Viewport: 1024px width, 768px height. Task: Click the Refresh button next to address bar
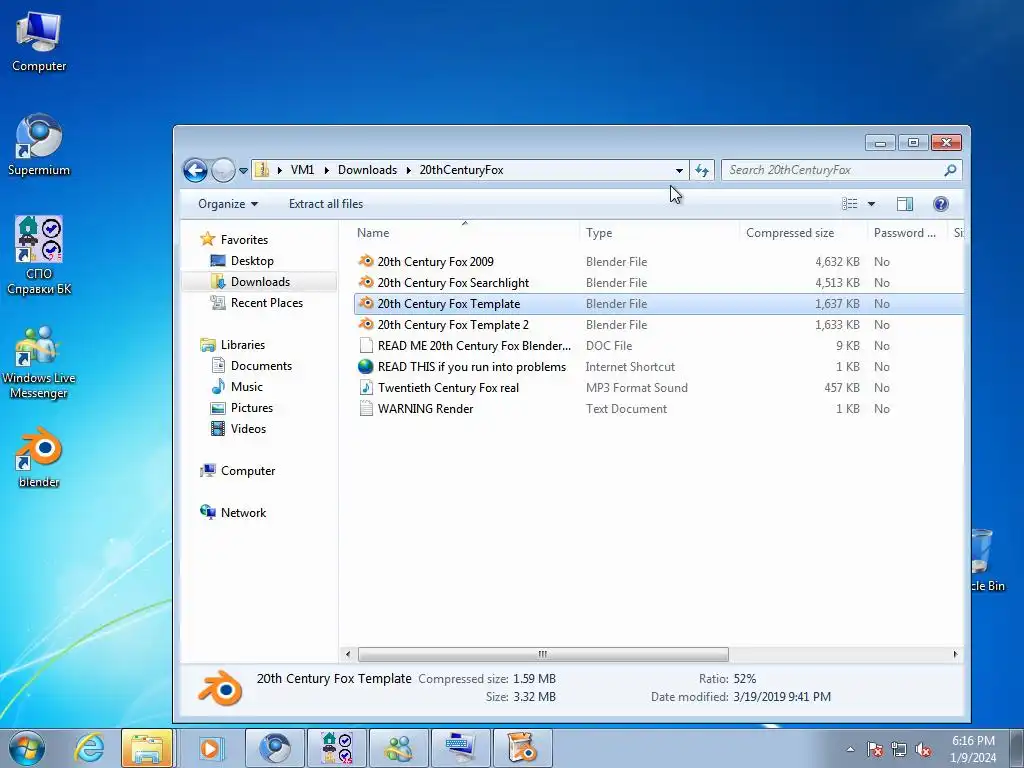[x=702, y=170]
